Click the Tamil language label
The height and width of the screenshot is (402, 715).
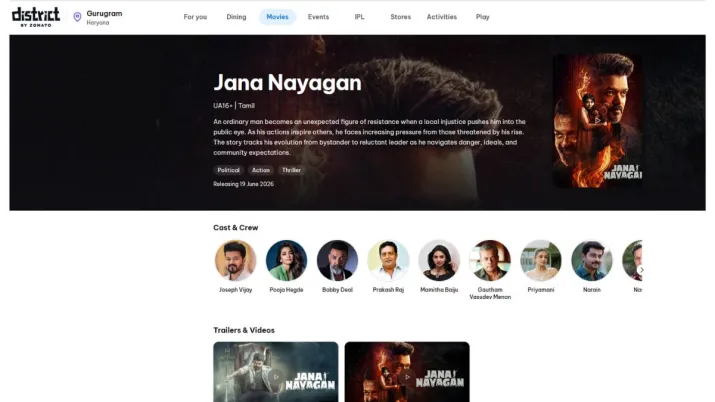246,106
